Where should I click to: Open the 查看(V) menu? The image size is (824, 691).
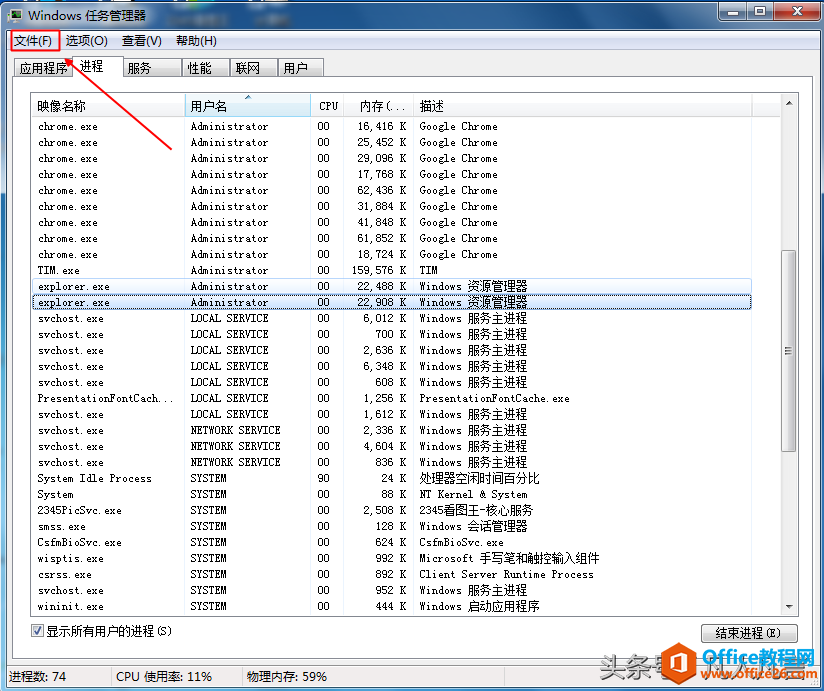[141, 41]
